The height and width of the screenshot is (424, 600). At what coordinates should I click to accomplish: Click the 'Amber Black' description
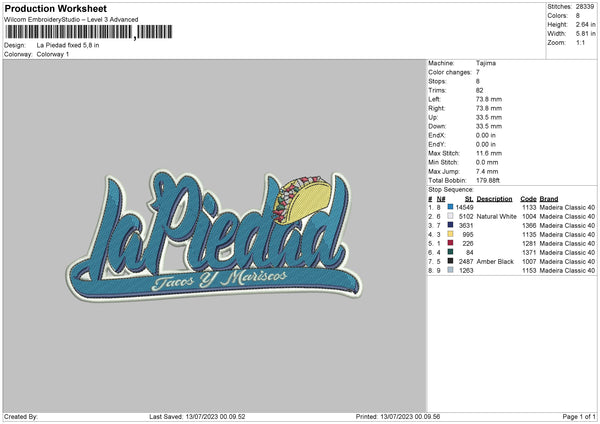pos(495,261)
